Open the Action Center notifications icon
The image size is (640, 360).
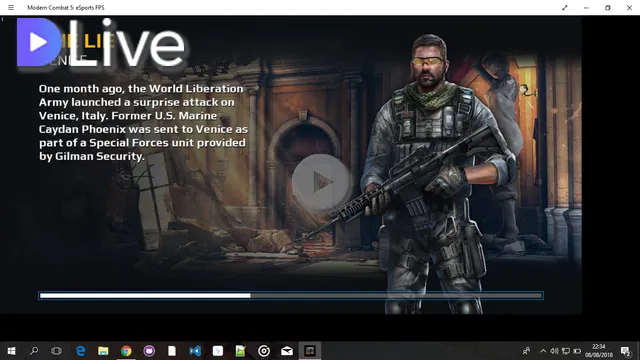pyautogui.click(x=625, y=351)
